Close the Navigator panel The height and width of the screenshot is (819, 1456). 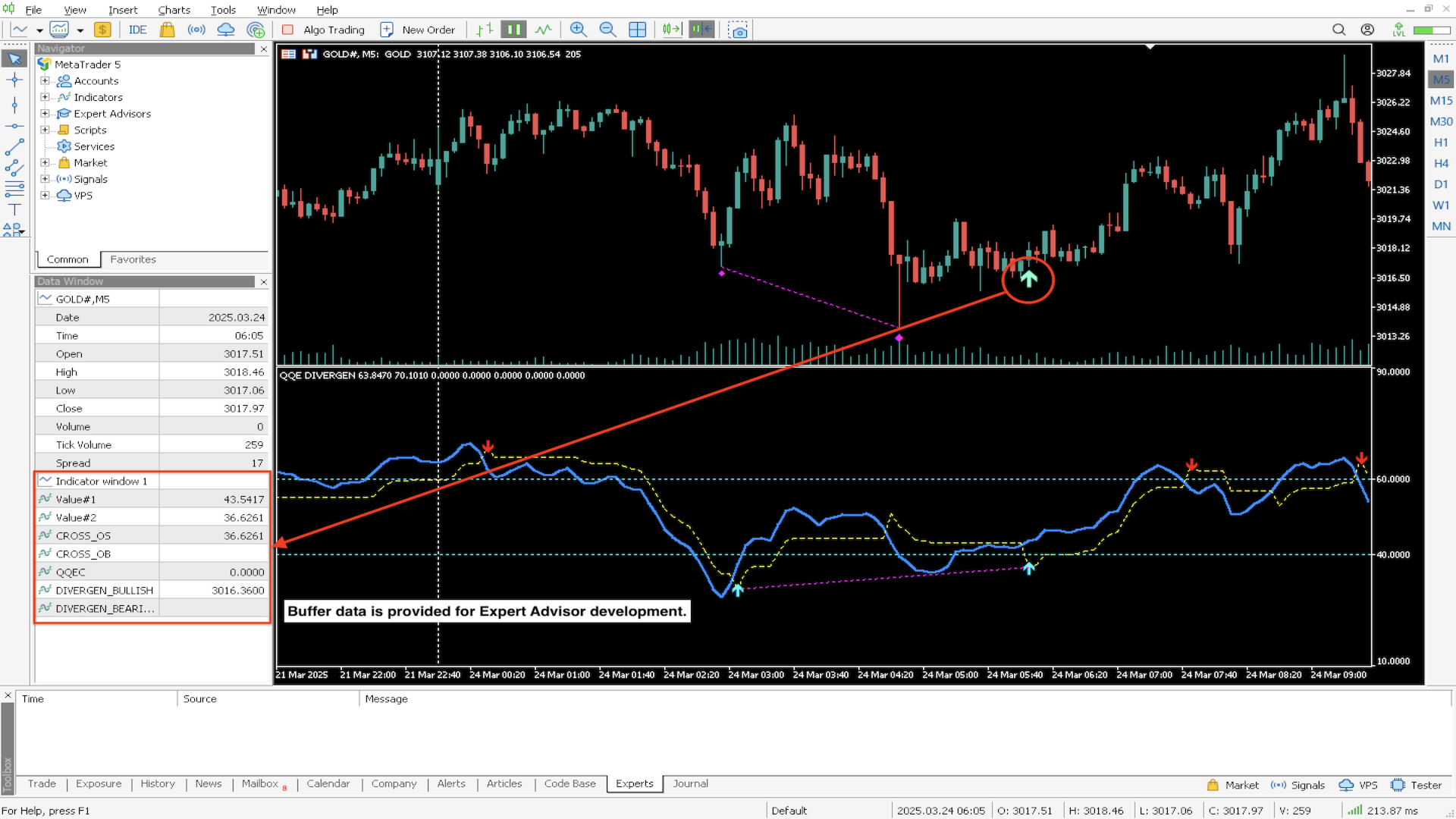click(x=264, y=49)
